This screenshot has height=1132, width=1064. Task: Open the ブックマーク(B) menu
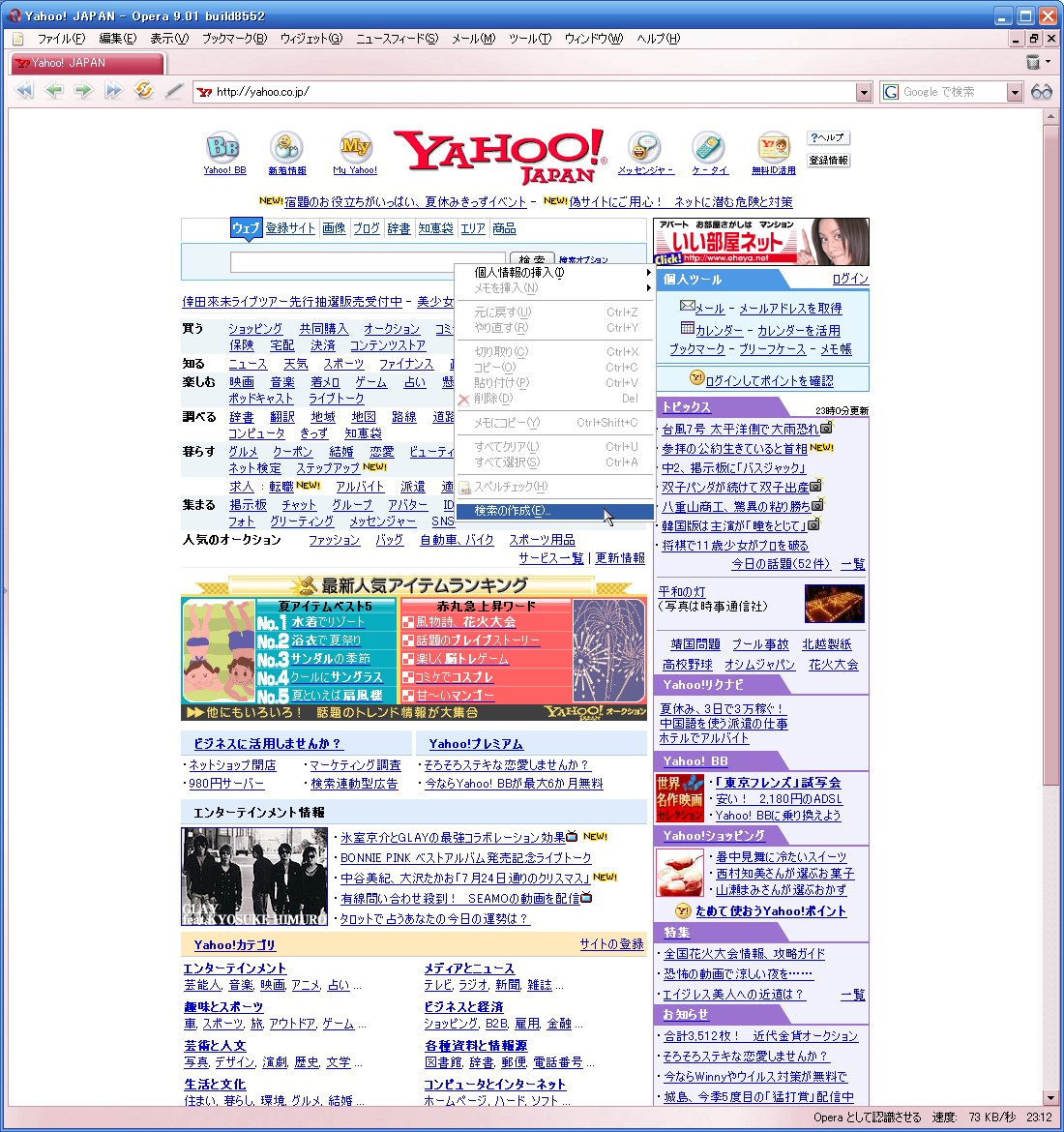(x=234, y=39)
